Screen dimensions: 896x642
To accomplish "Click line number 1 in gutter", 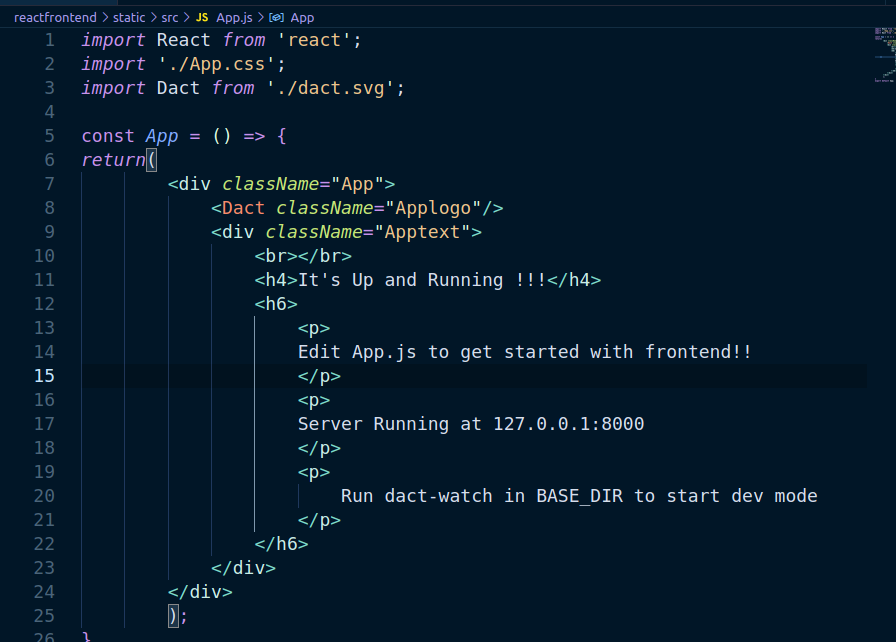I will pyautogui.click(x=50, y=40).
